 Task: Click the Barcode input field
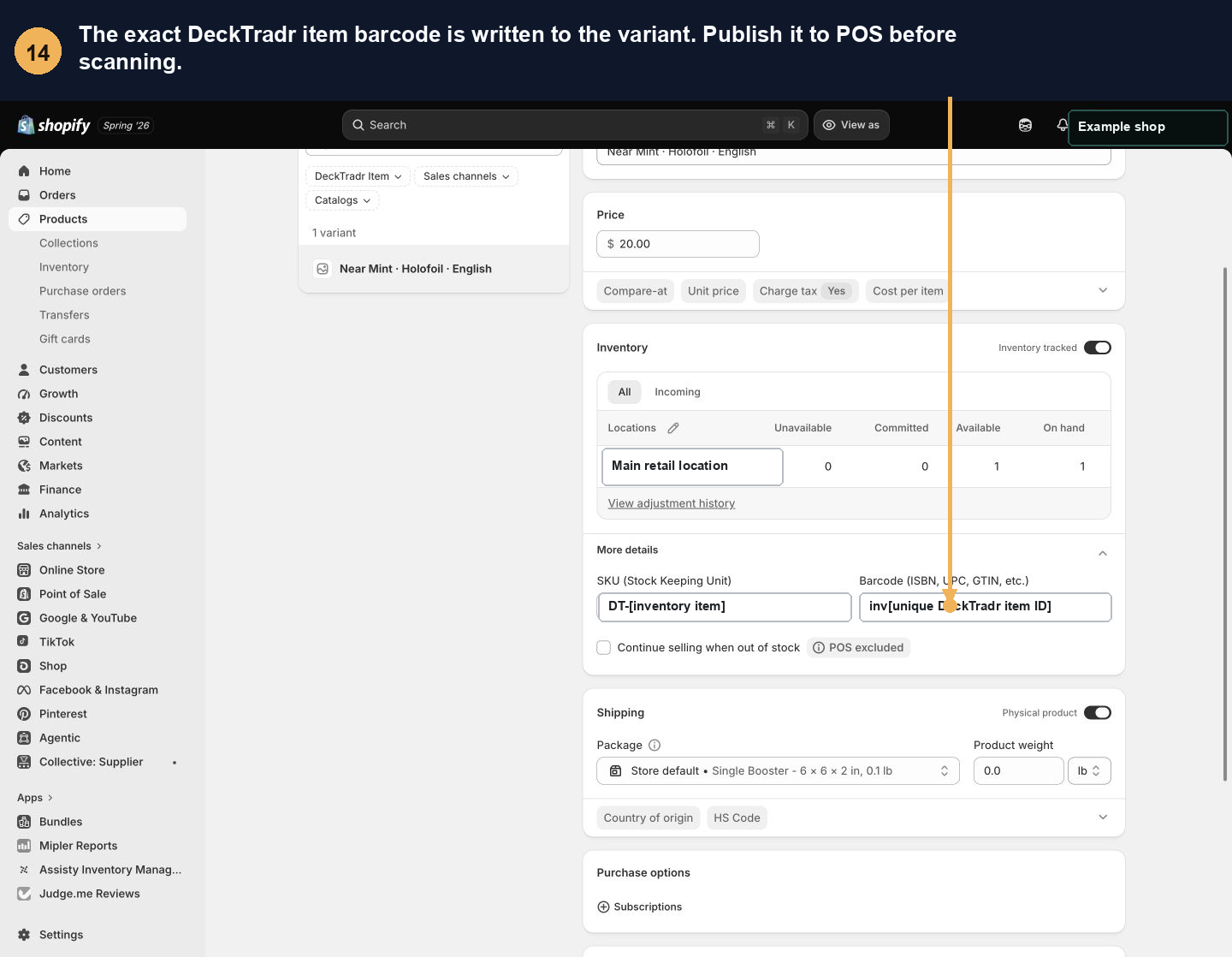(985, 607)
